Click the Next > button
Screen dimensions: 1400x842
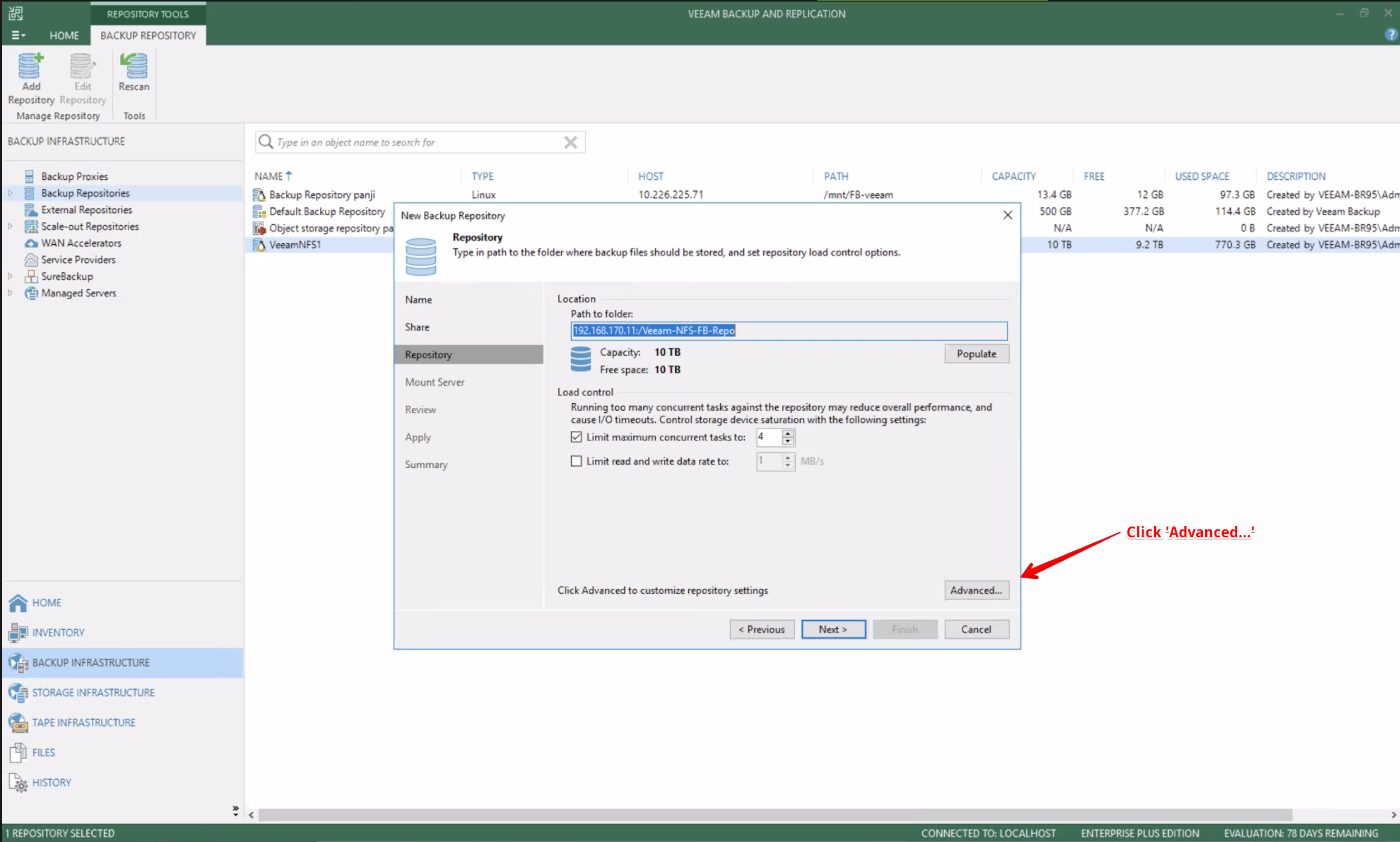pyautogui.click(x=833, y=630)
